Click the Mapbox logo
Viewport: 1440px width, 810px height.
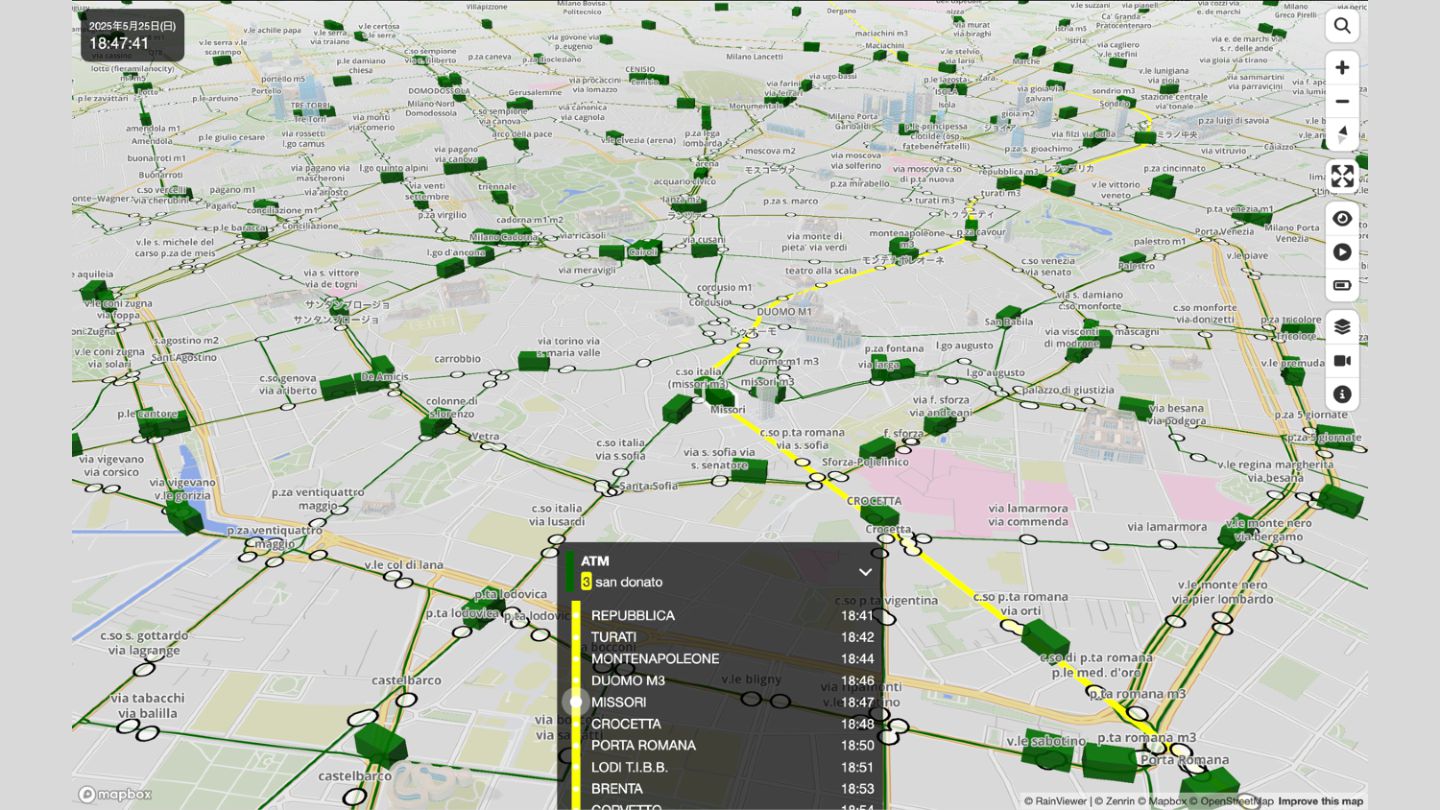tap(115, 795)
